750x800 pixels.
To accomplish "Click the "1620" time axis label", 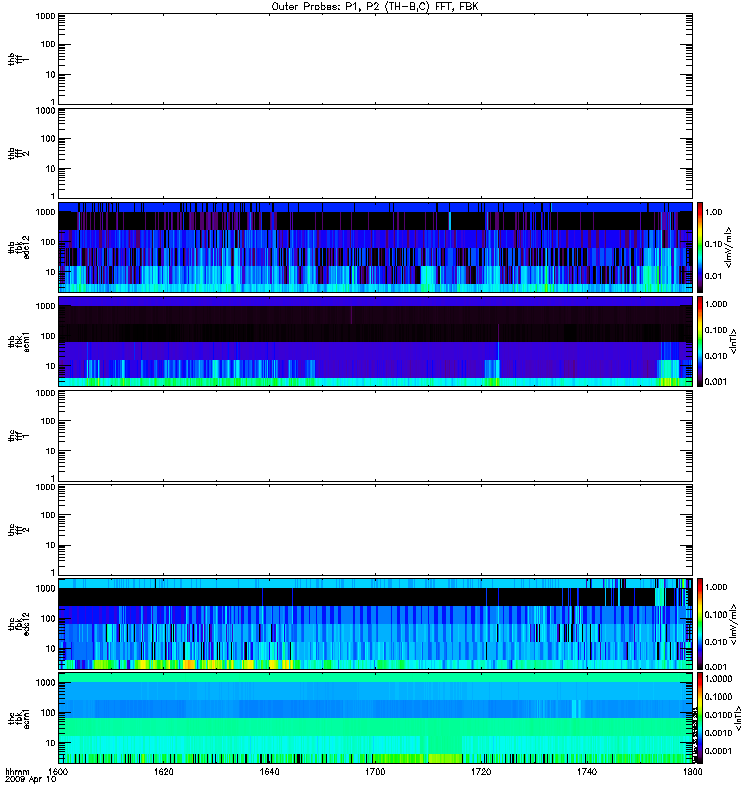I will [163, 771].
